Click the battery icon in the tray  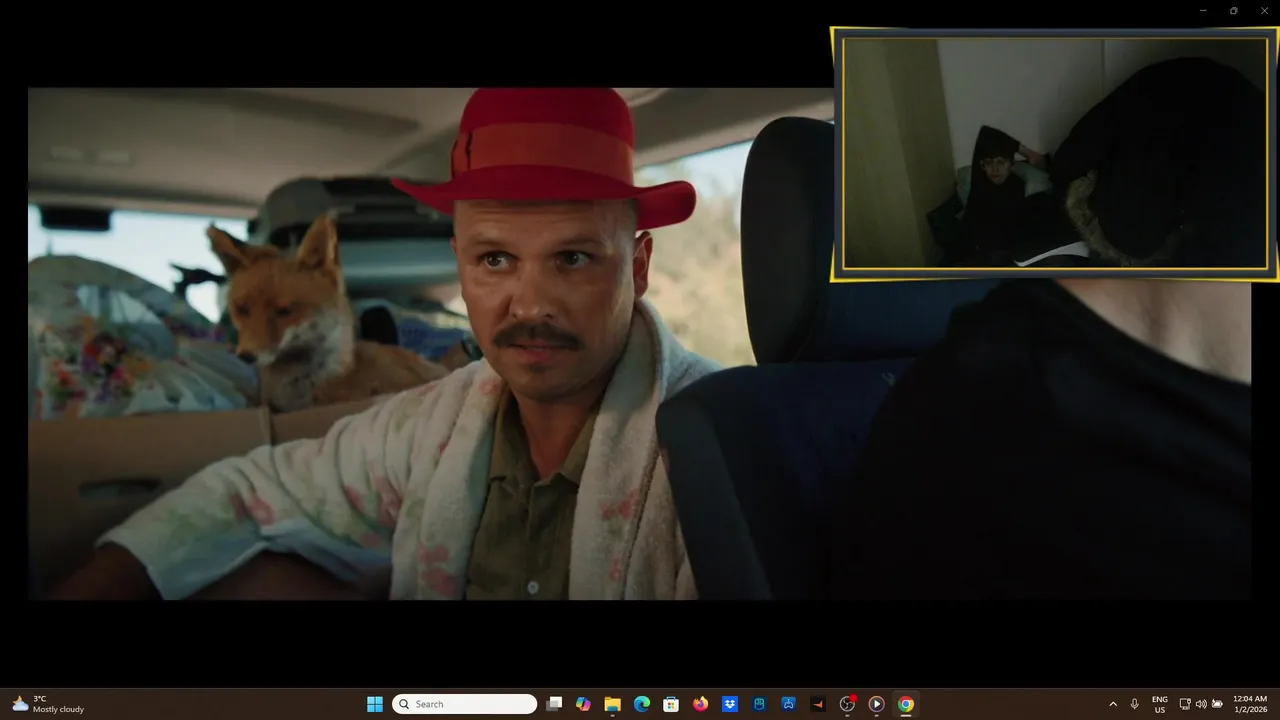tap(1217, 704)
